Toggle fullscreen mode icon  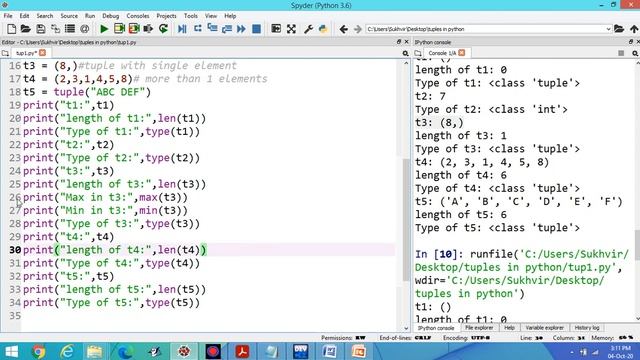pos(291,29)
